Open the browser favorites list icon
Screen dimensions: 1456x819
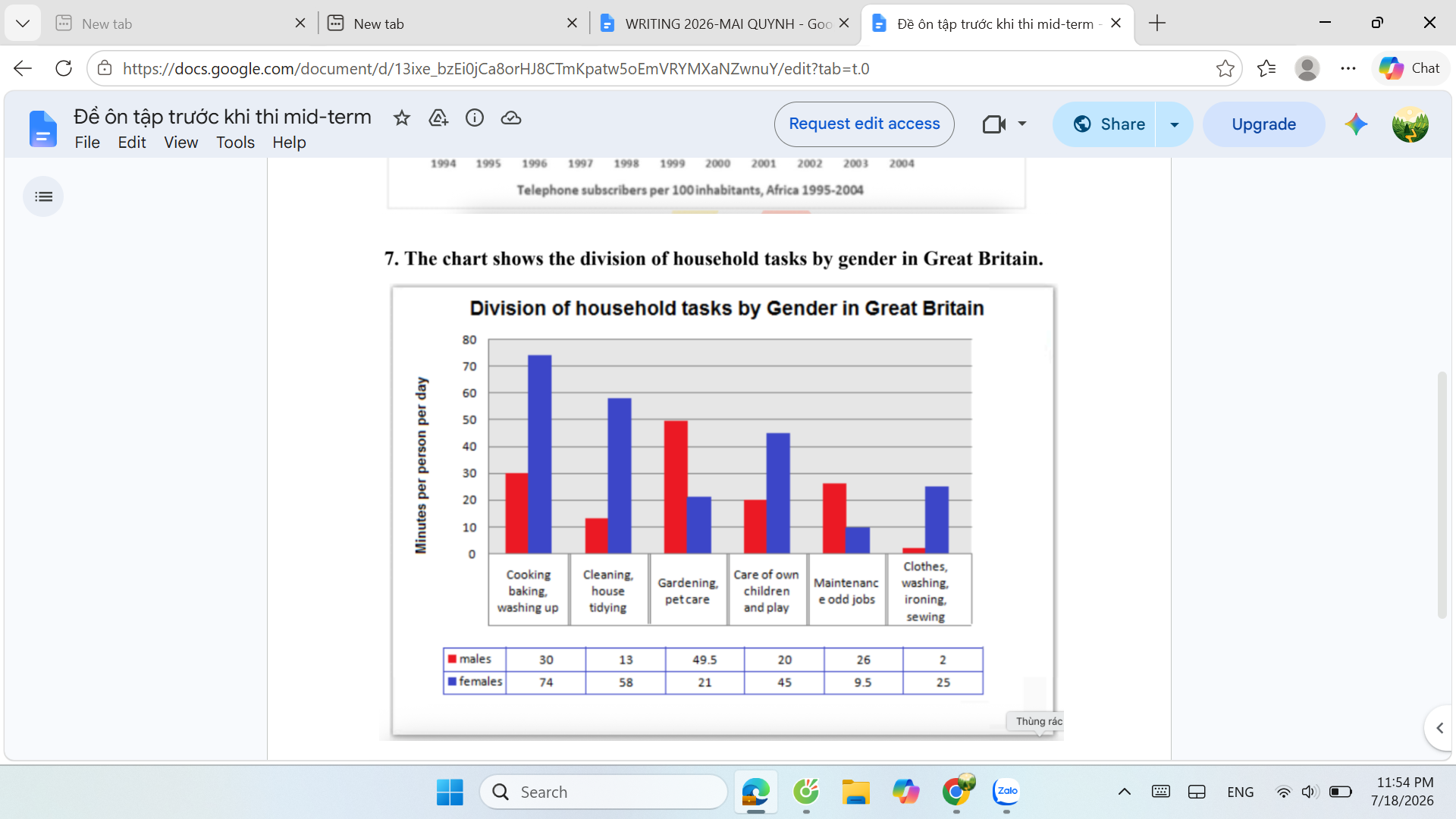pos(1266,68)
